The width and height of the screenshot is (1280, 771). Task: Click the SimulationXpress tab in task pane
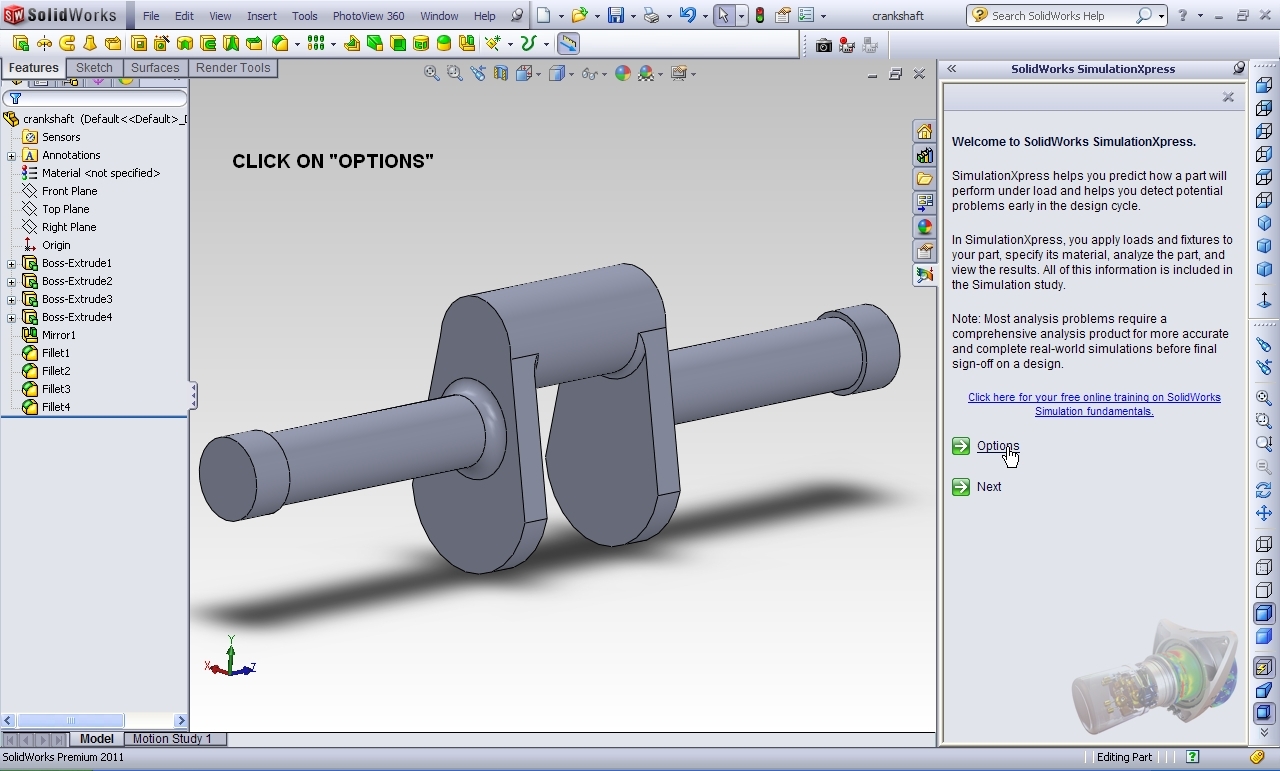pyautogui.click(x=924, y=276)
